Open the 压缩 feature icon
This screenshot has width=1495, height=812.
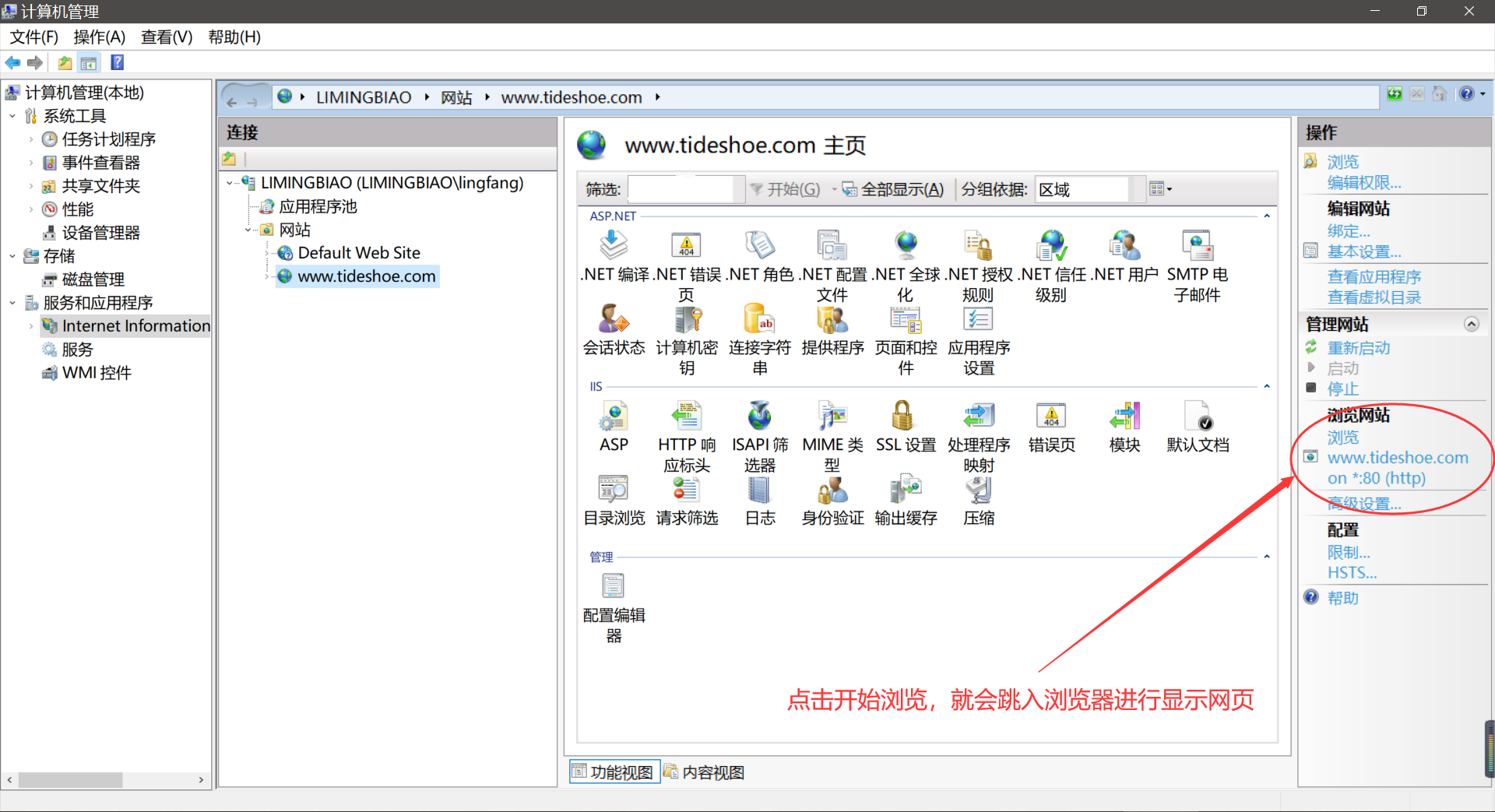978,490
